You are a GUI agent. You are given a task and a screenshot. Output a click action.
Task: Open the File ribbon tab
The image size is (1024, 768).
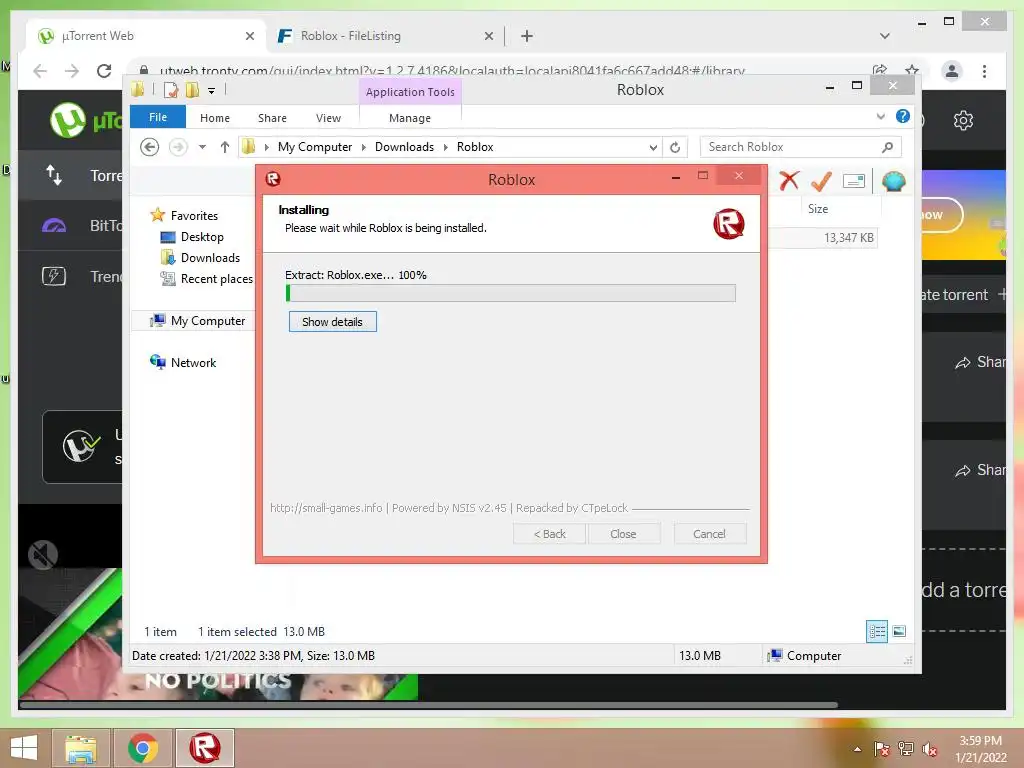pyautogui.click(x=158, y=117)
